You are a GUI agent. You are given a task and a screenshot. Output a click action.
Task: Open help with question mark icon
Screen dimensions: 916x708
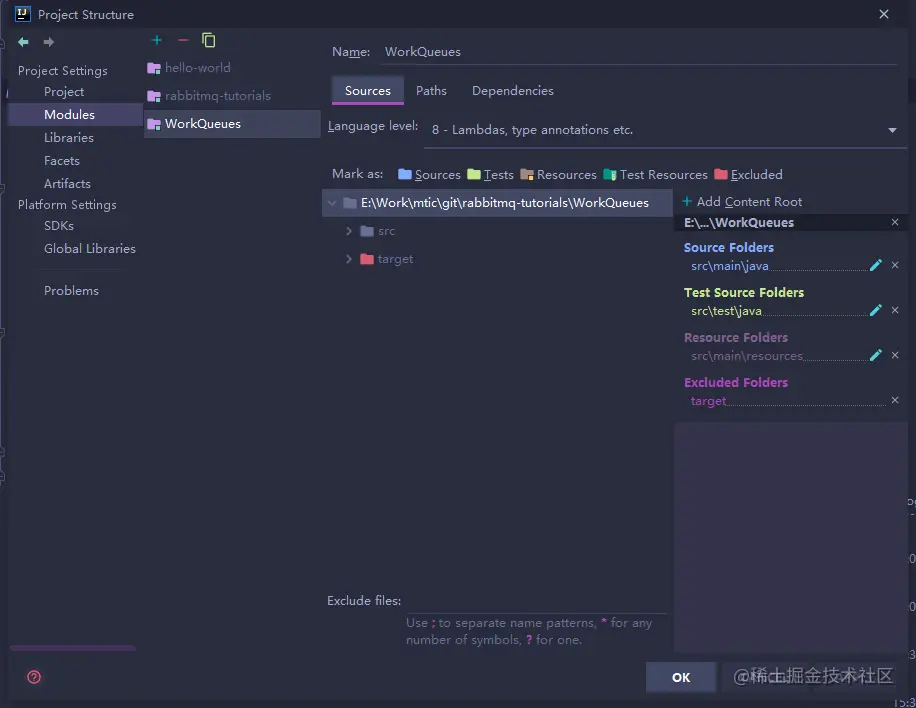[34, 677]
